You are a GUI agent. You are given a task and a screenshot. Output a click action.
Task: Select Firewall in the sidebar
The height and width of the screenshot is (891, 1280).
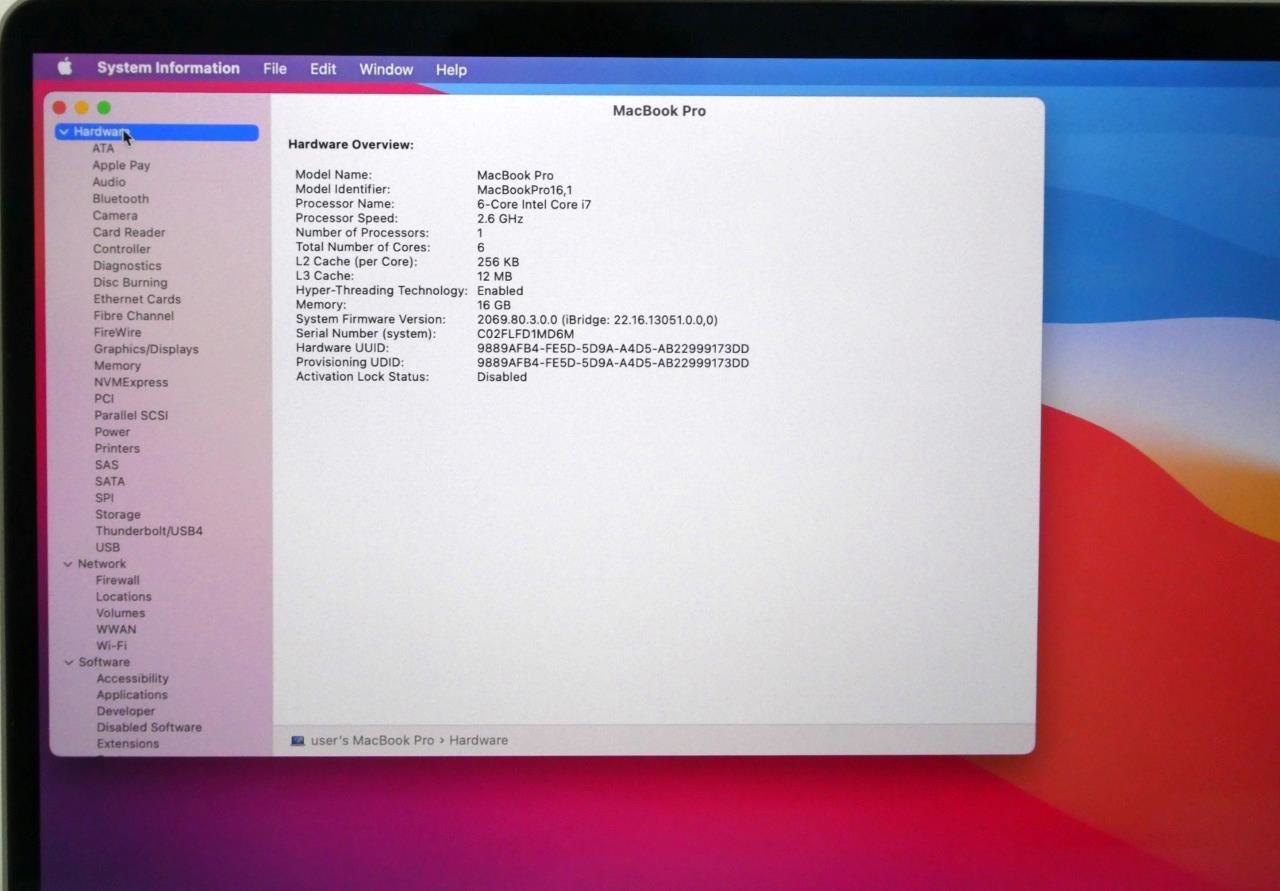pyautogui.click(x=118, y=580)
